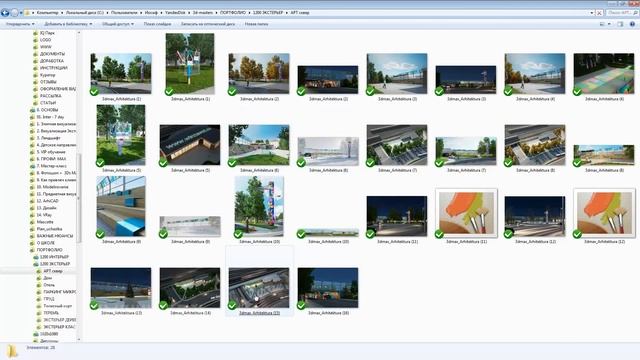Select the Отель subfolder in tree

pos(49,285)
